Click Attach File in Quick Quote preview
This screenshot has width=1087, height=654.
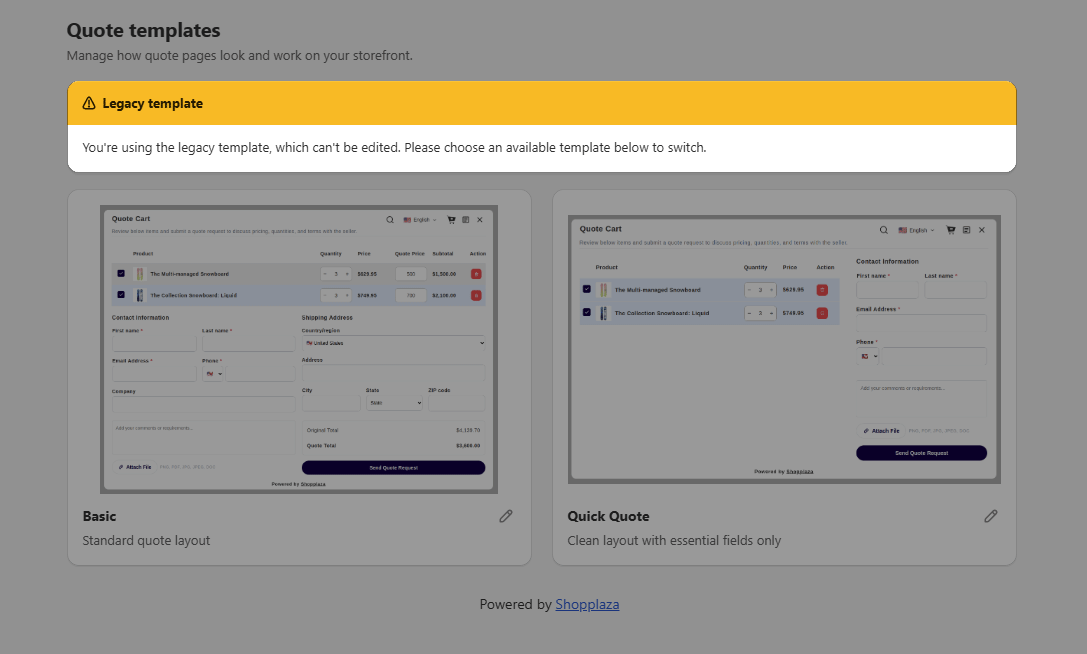[881, 431]
